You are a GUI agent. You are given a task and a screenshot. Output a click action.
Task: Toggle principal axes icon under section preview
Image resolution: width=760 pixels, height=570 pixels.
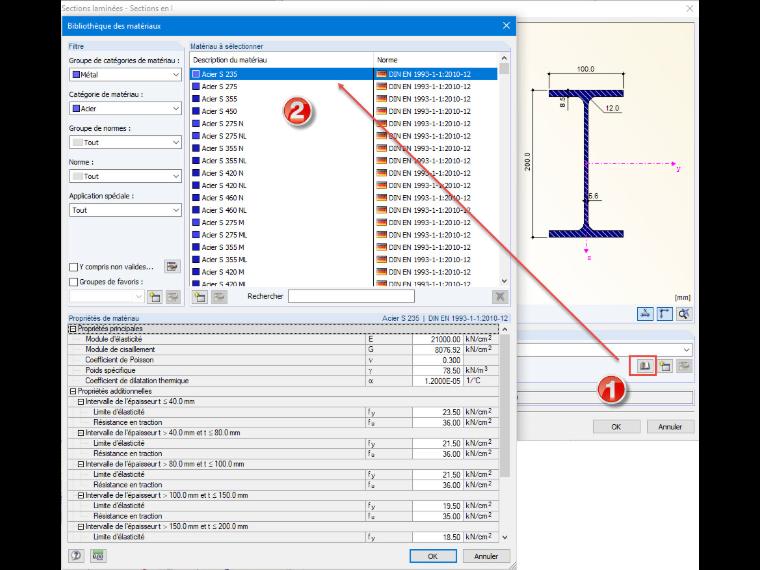(x=664, y=314)
